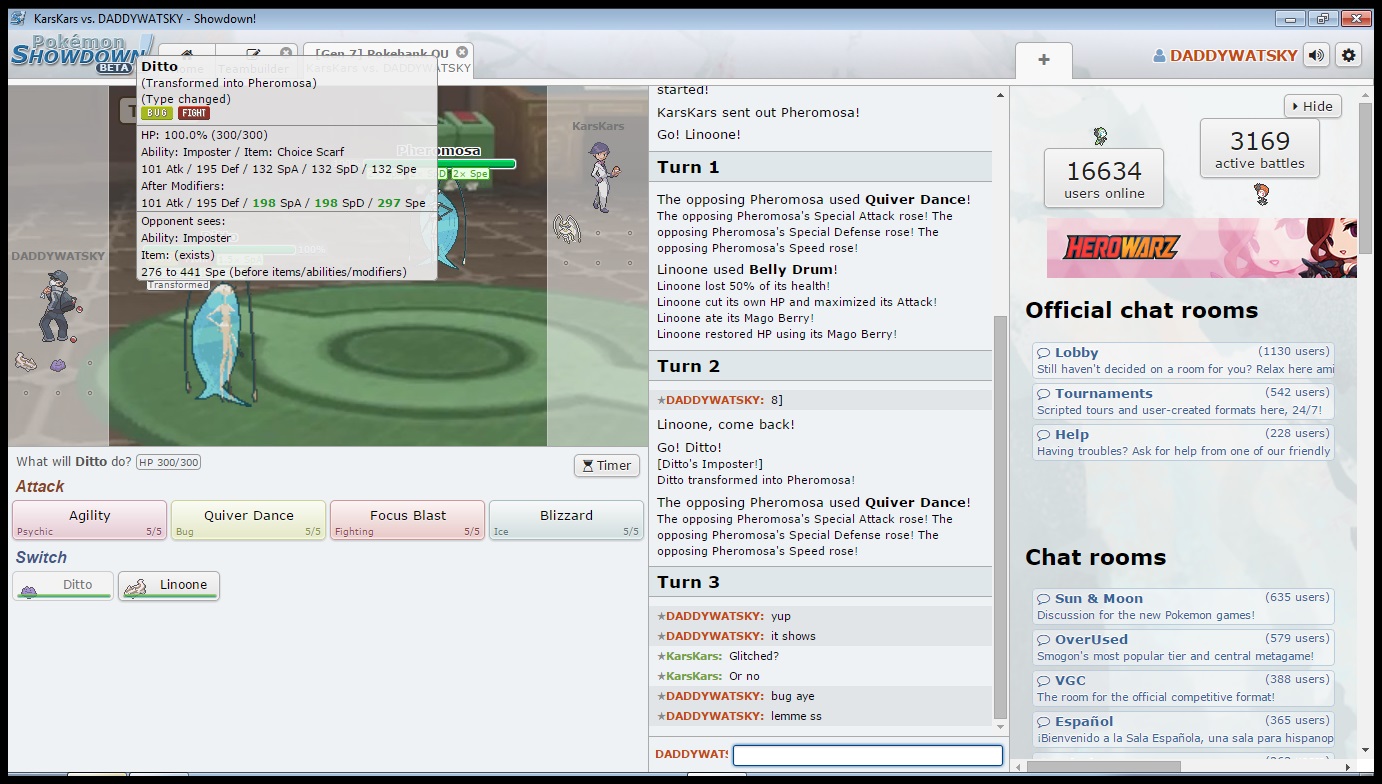This screenshot has height=784, width=1382.
Task: Click the battle chat message input
Action: pos(867,755)
